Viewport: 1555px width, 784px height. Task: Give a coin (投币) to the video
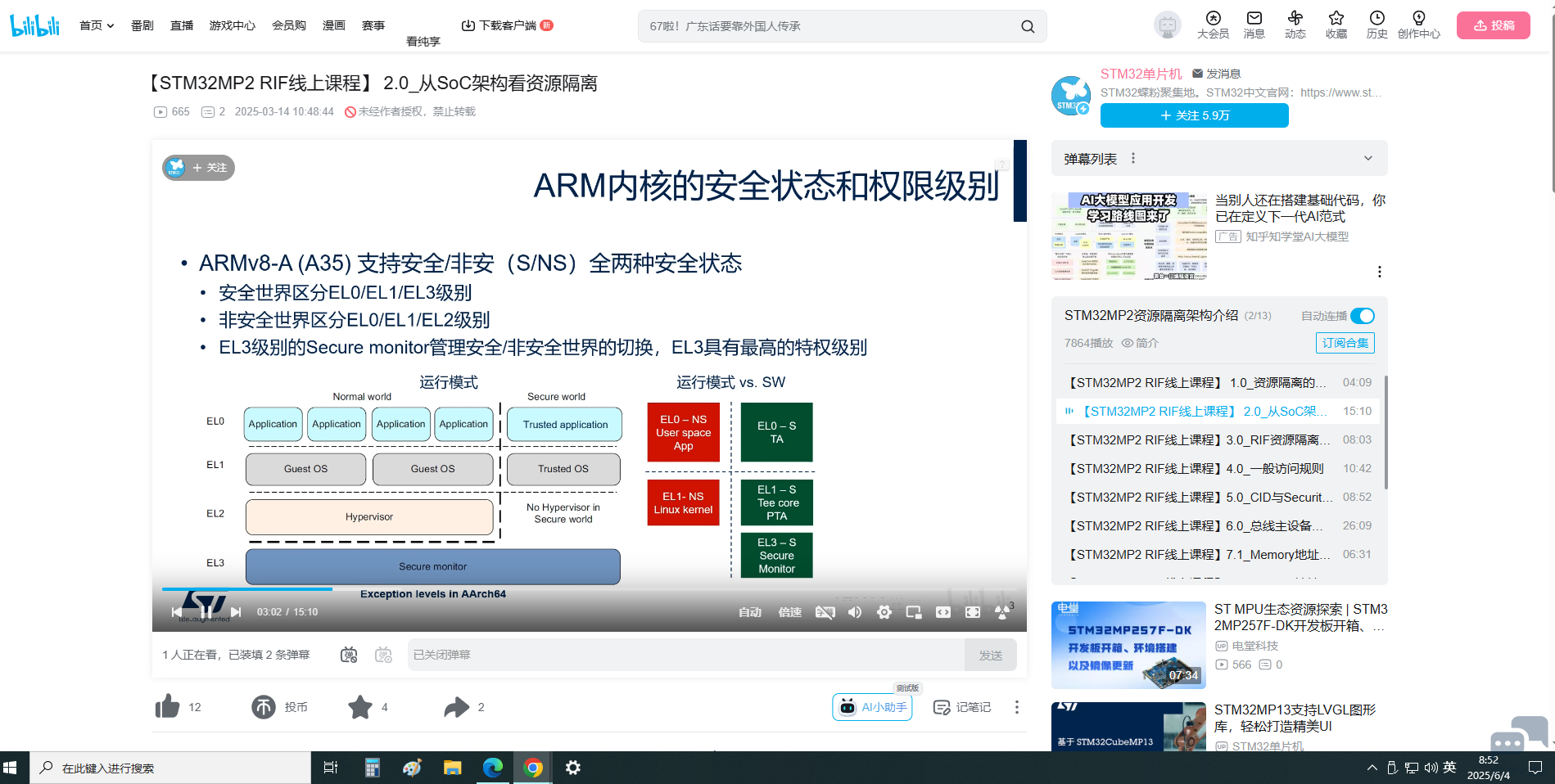pyautogui.click(x=264, y=707)
